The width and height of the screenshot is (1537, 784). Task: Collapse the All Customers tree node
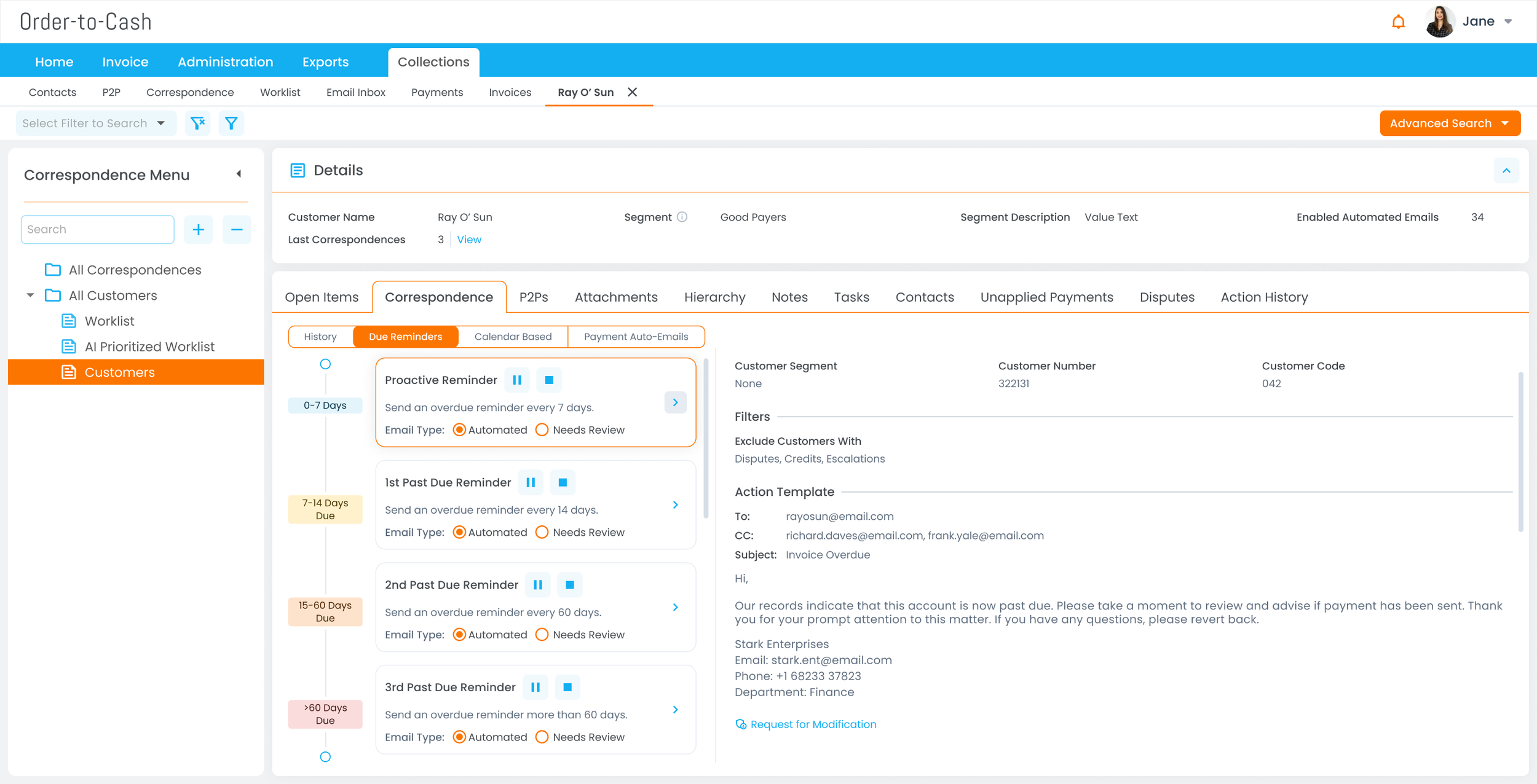click(x=30, y=296)
